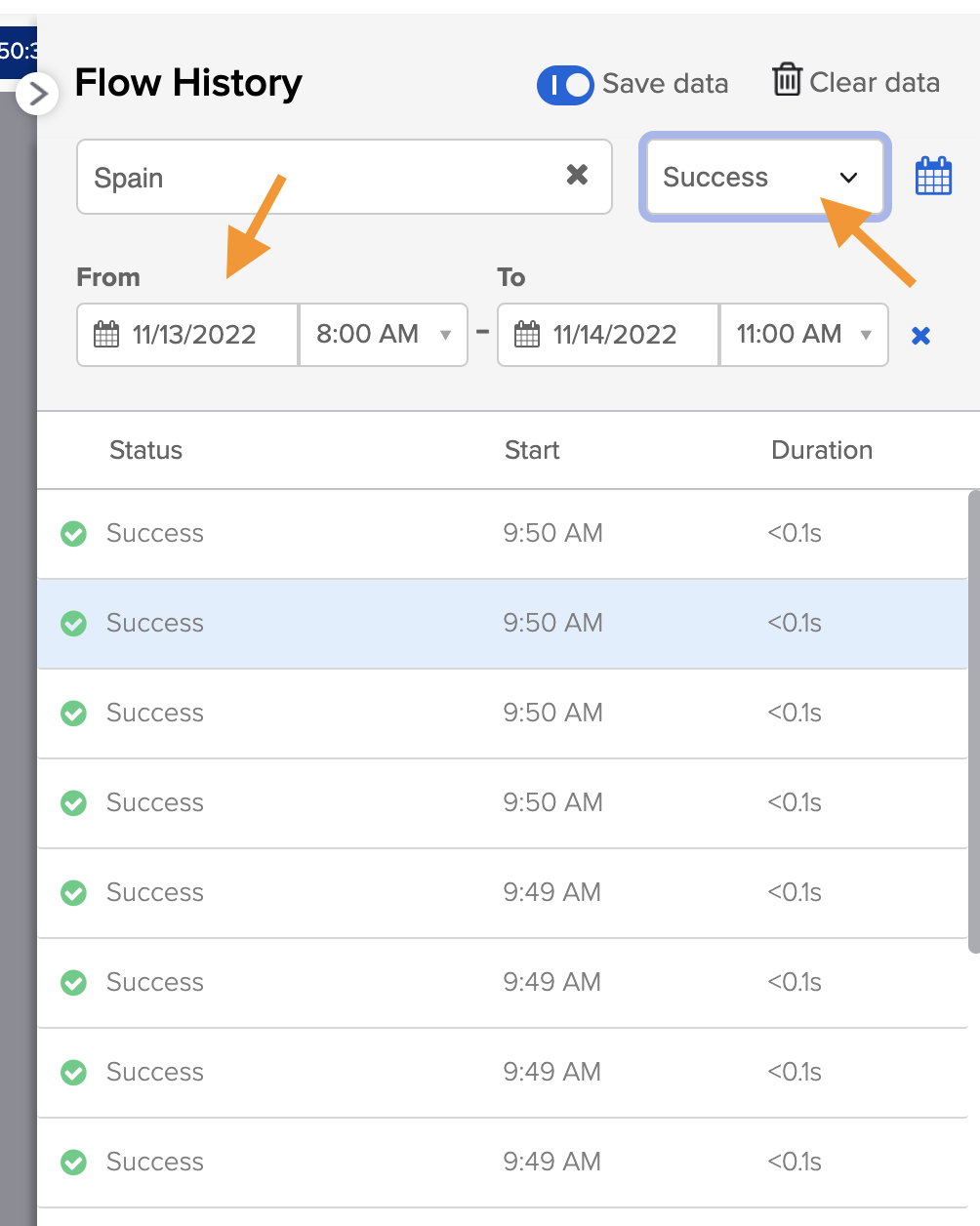Screen dimensions: 980x1226
Task: Open the Success status filter dropdown
Action: [x=764, y=177]
